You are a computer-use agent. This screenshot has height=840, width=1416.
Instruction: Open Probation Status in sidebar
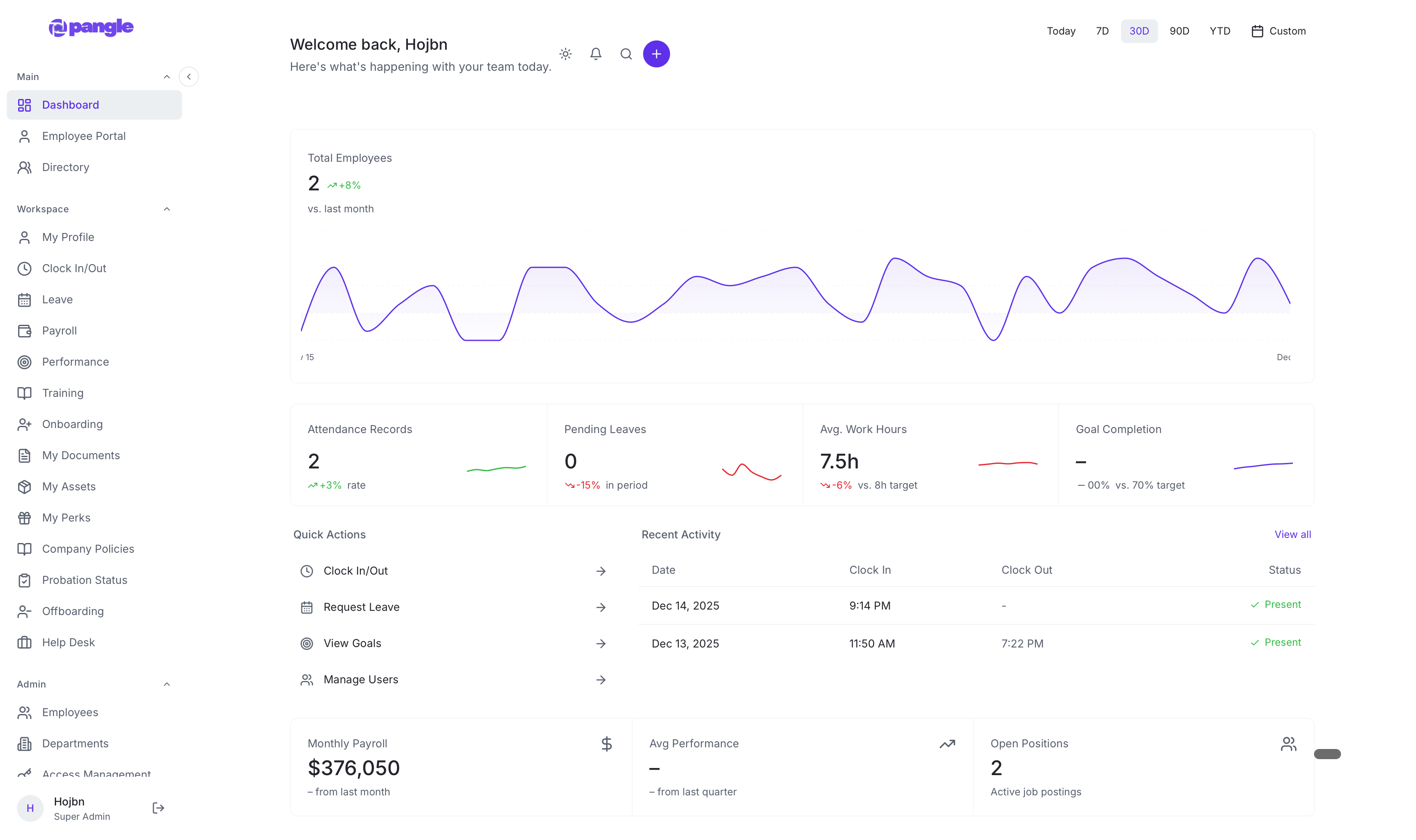(84, 580)
